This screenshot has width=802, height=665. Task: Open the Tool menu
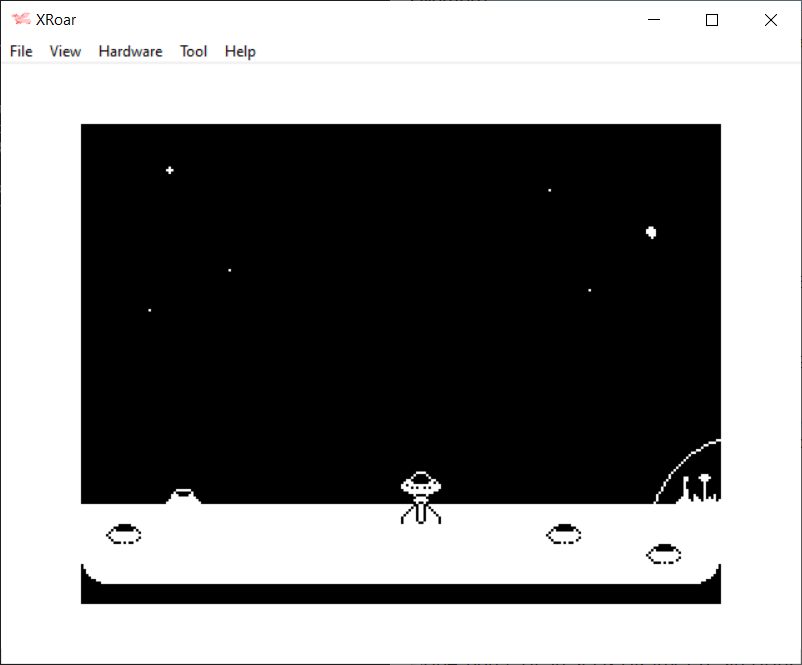[x=193, y=51]
